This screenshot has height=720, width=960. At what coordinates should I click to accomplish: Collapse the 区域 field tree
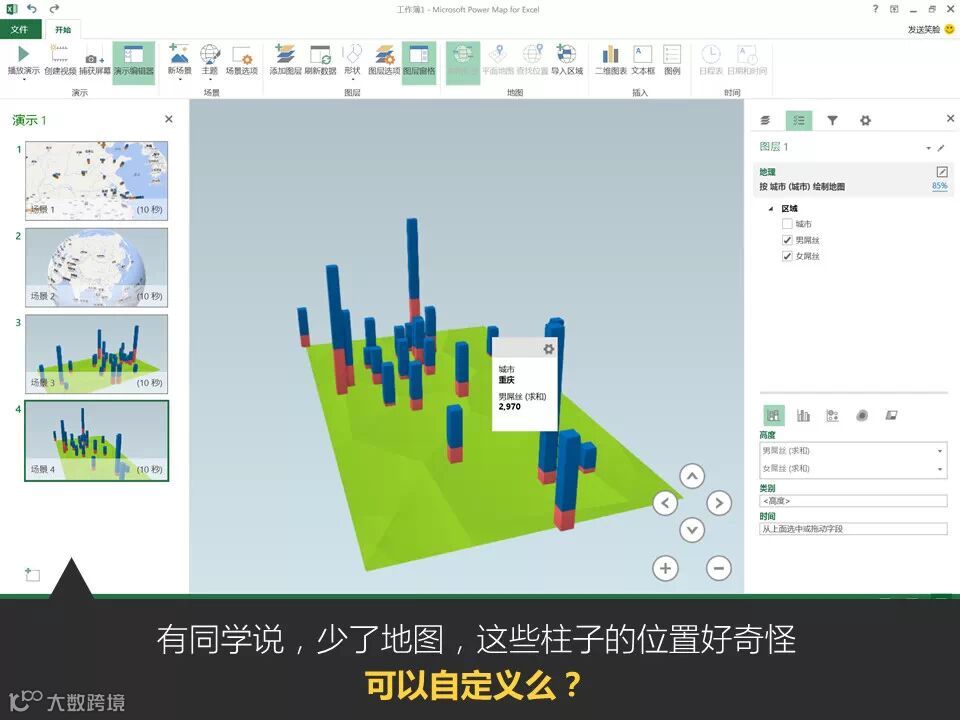(770, 209)
